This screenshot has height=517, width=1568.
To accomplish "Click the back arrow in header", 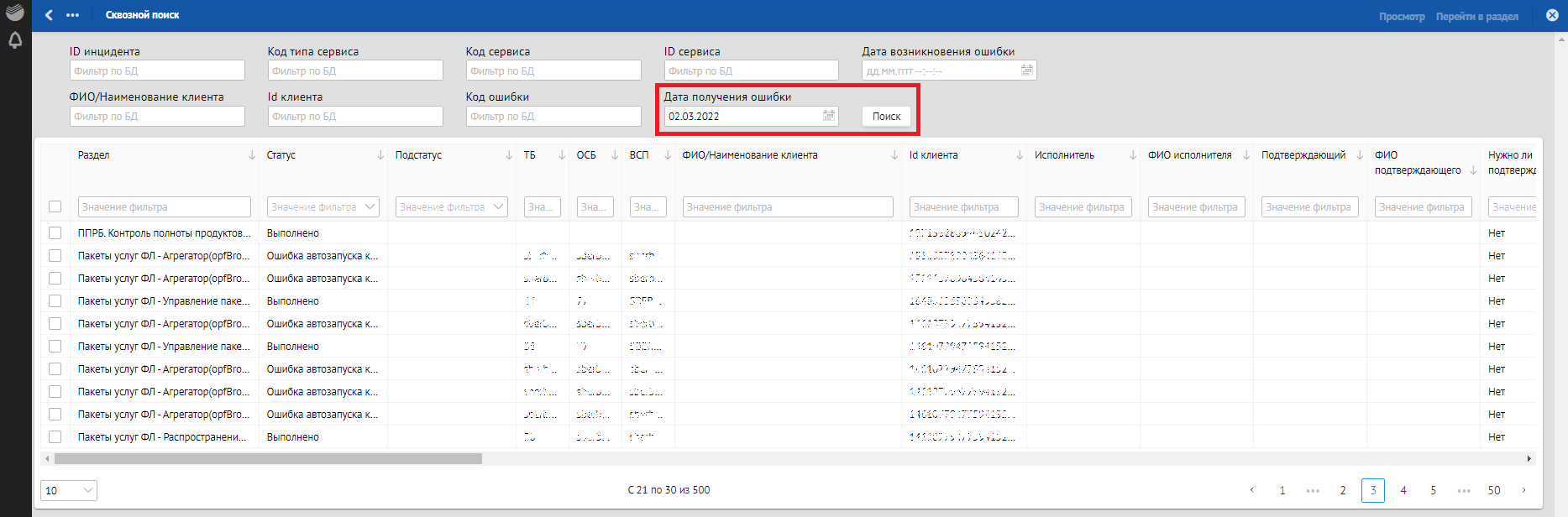I will pos(49,15).
